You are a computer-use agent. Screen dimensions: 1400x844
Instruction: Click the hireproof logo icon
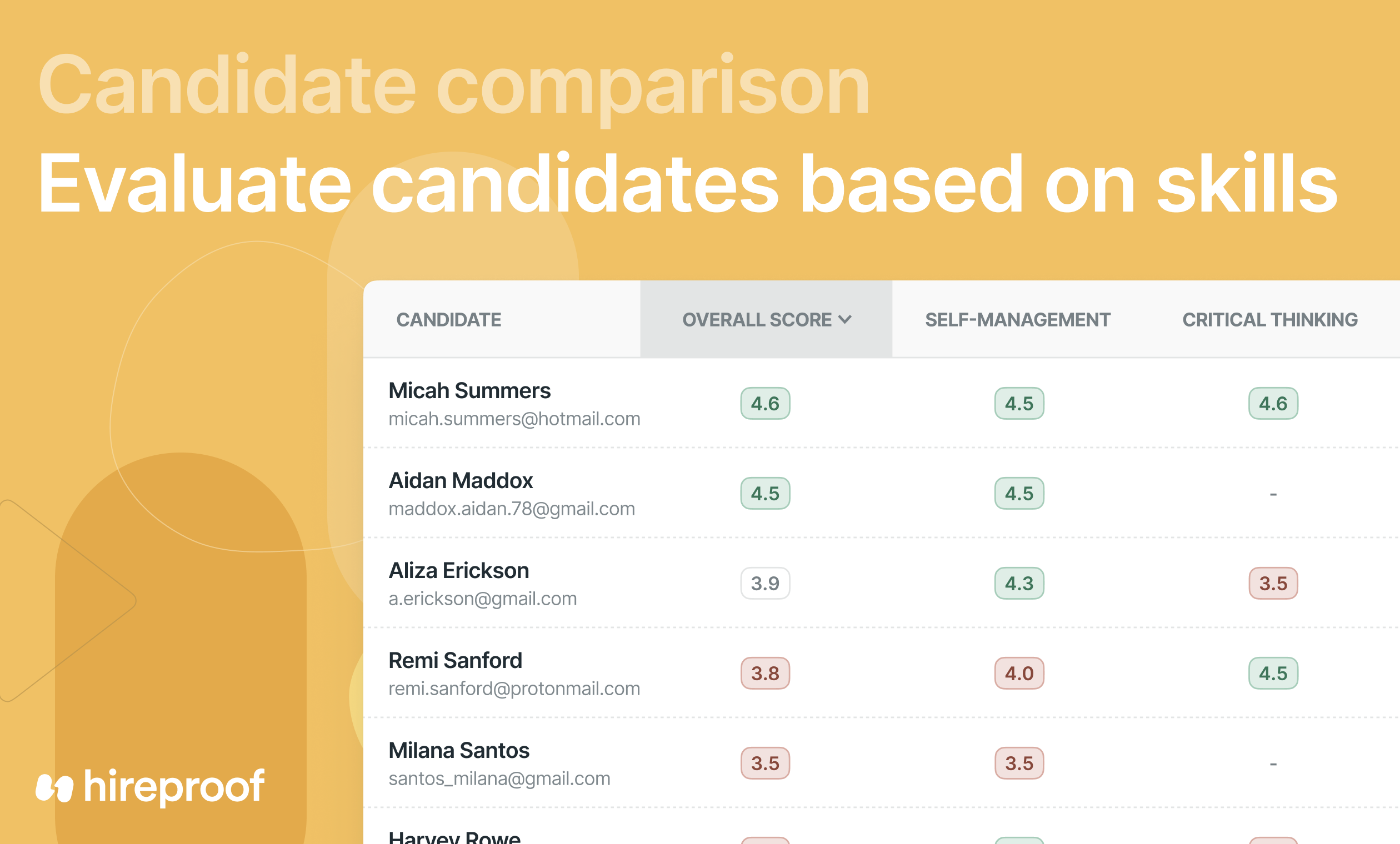tap(54, 788)
